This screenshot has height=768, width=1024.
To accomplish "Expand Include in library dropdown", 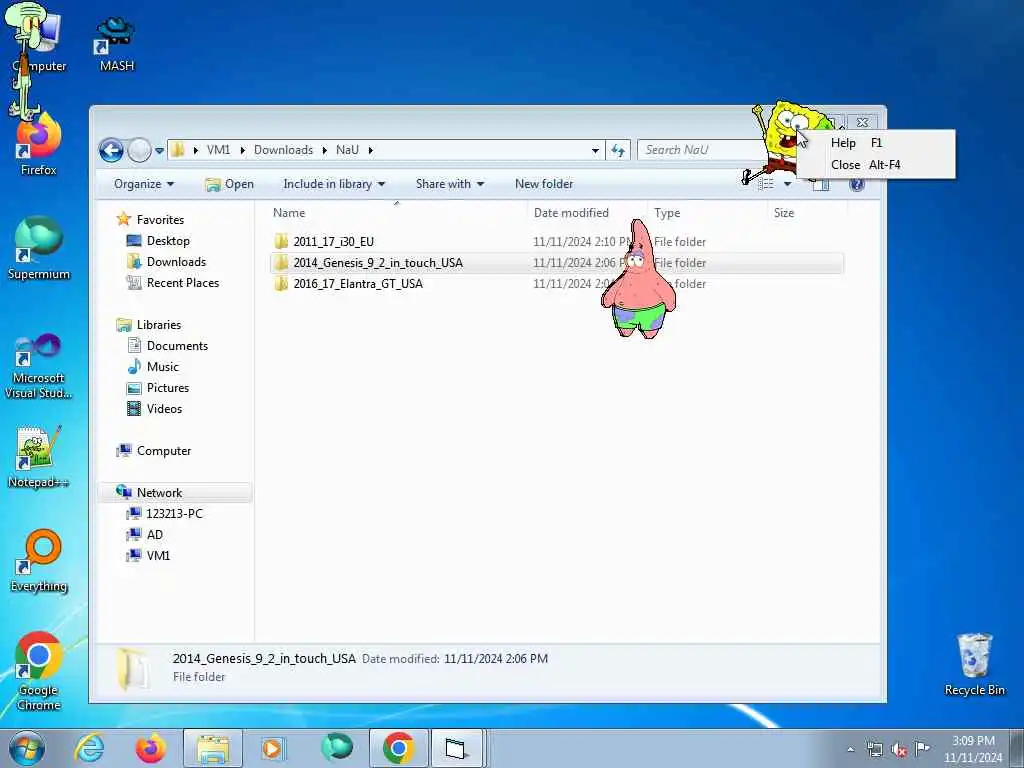I will tap(334, 184).
